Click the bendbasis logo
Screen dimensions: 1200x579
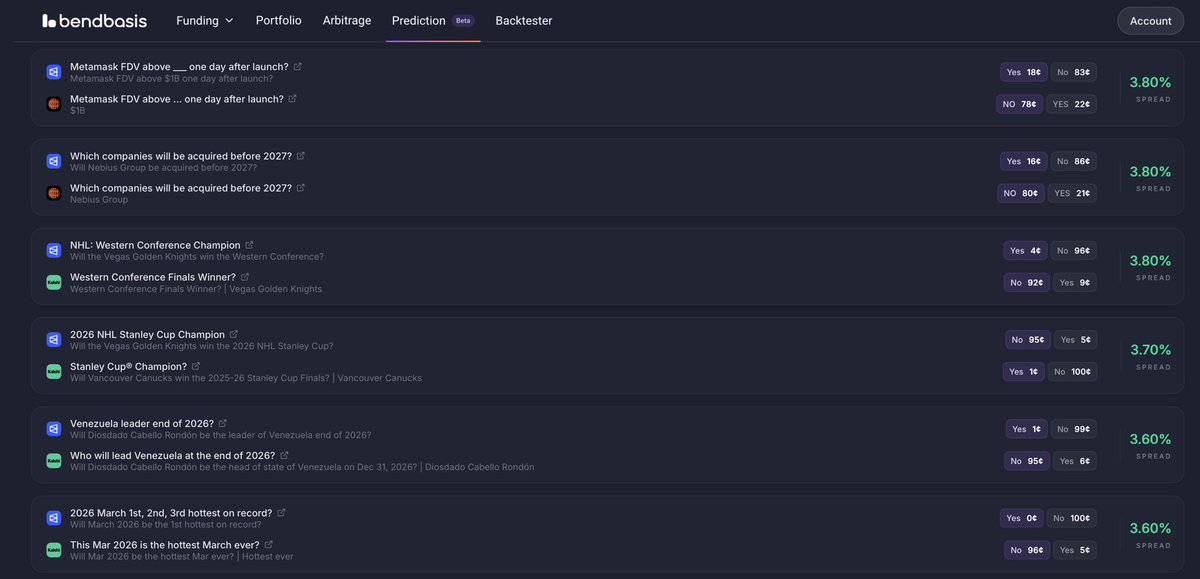click(96, 20)
